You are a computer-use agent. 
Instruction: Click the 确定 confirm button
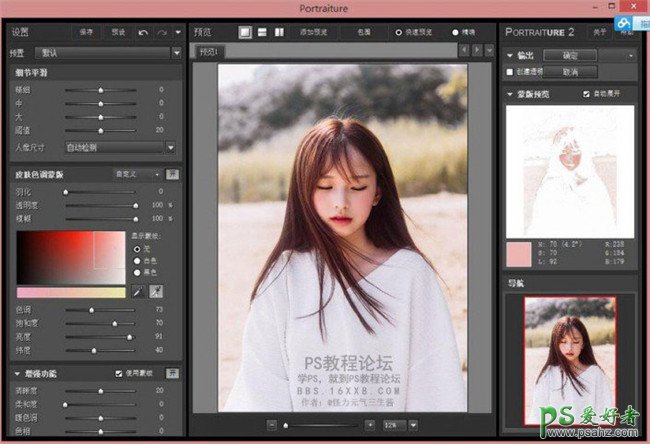(x=570, y=55)
